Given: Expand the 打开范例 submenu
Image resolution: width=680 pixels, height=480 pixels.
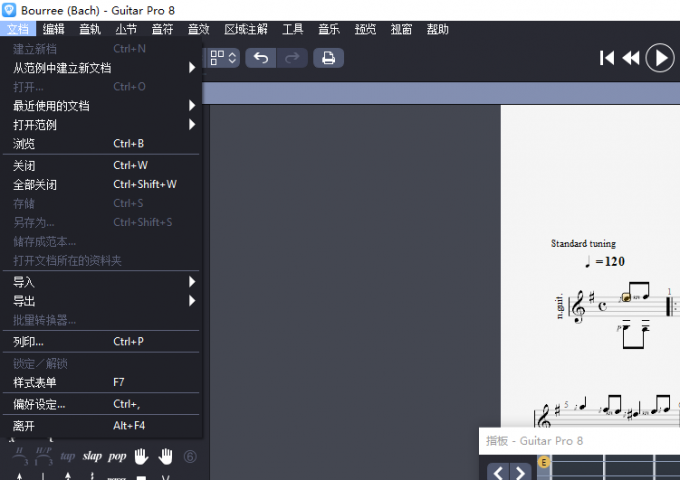Looking at the screenshot, I should point(100,125).
